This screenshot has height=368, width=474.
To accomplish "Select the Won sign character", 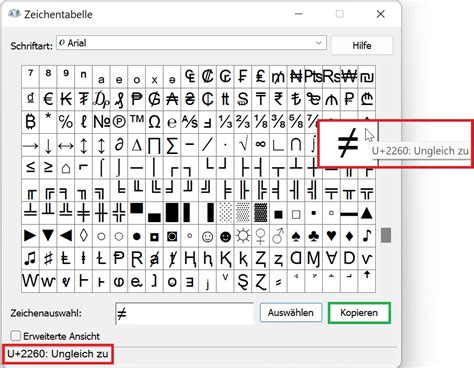I will click(x=349, y=77).
